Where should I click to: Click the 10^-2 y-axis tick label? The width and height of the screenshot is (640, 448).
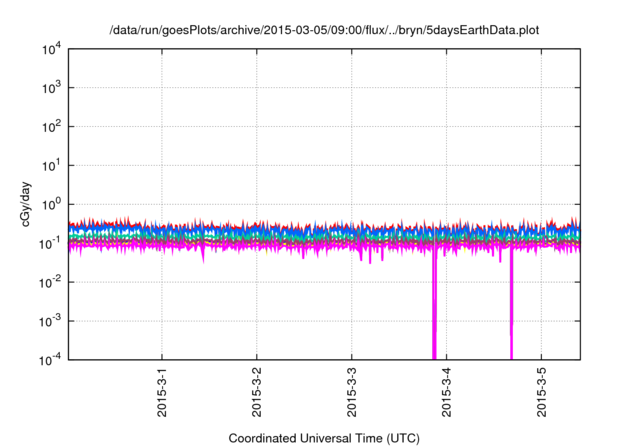tap(50, 282)
